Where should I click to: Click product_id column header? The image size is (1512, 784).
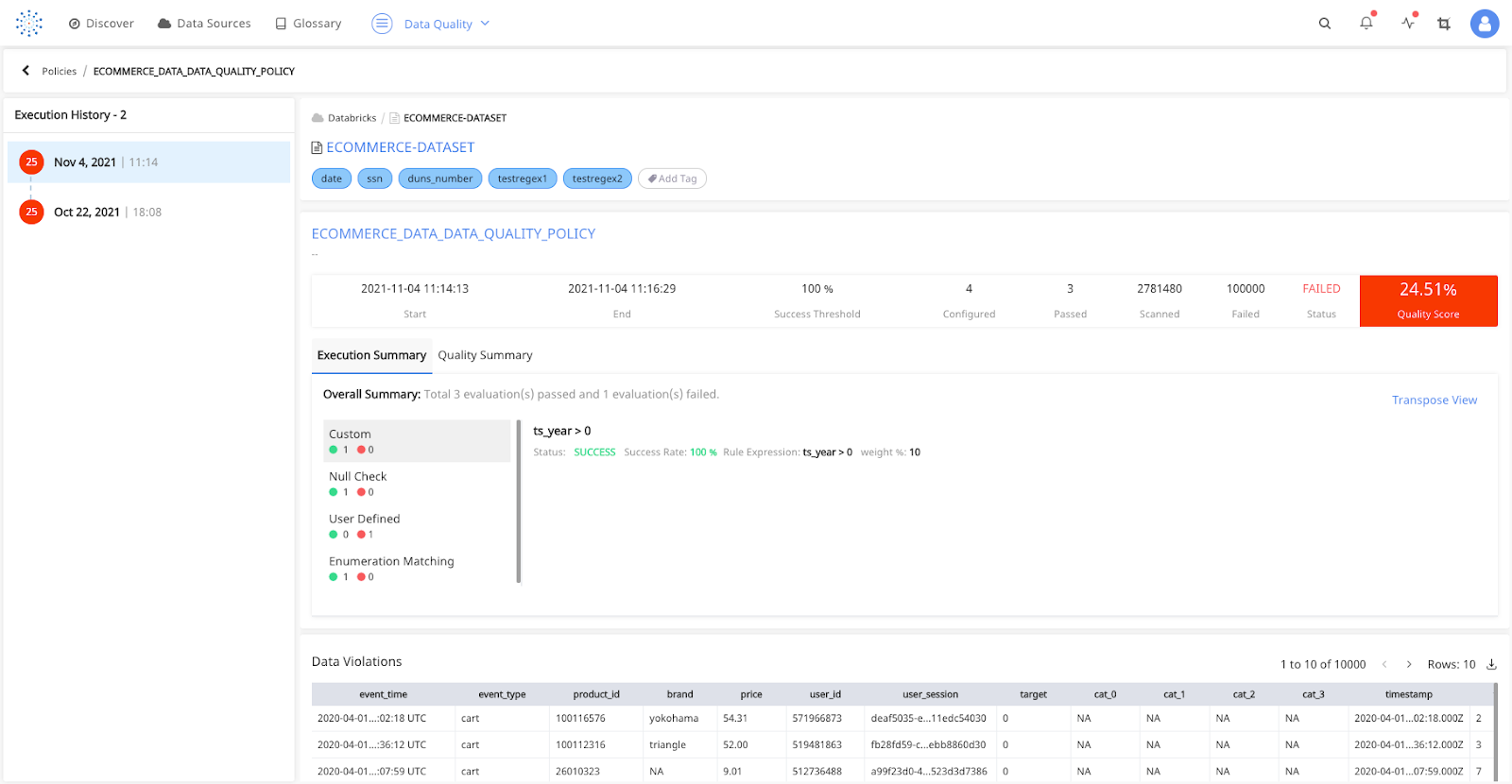point(596,694)
